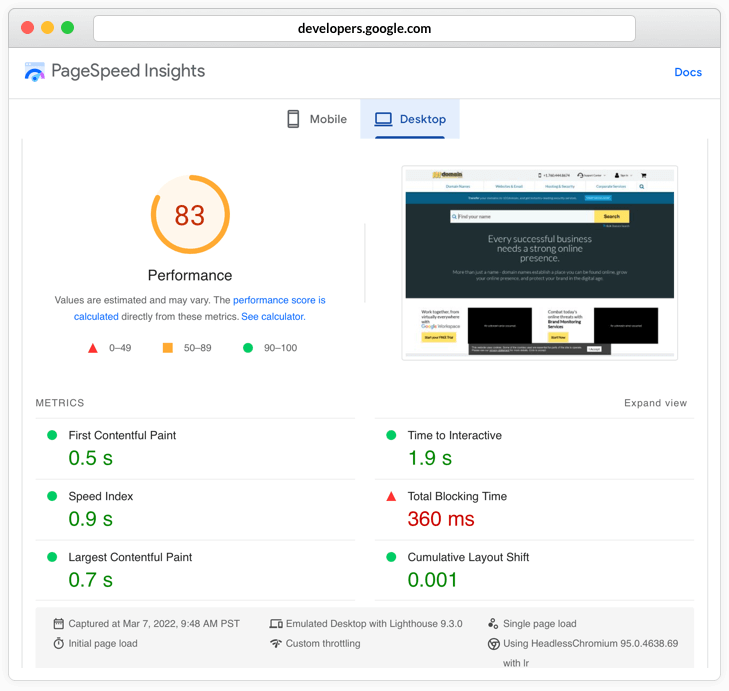729x691 pixels.
Task: Click the First Contentful Paint green status dot
Action: 52,435
